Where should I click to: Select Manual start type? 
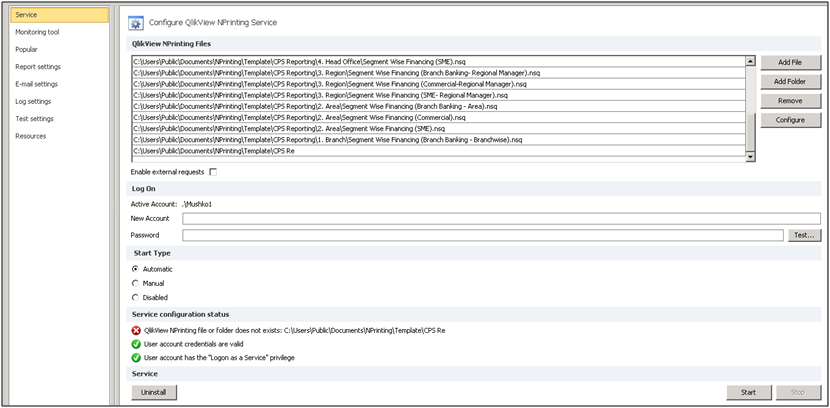[x=136, y=283]
